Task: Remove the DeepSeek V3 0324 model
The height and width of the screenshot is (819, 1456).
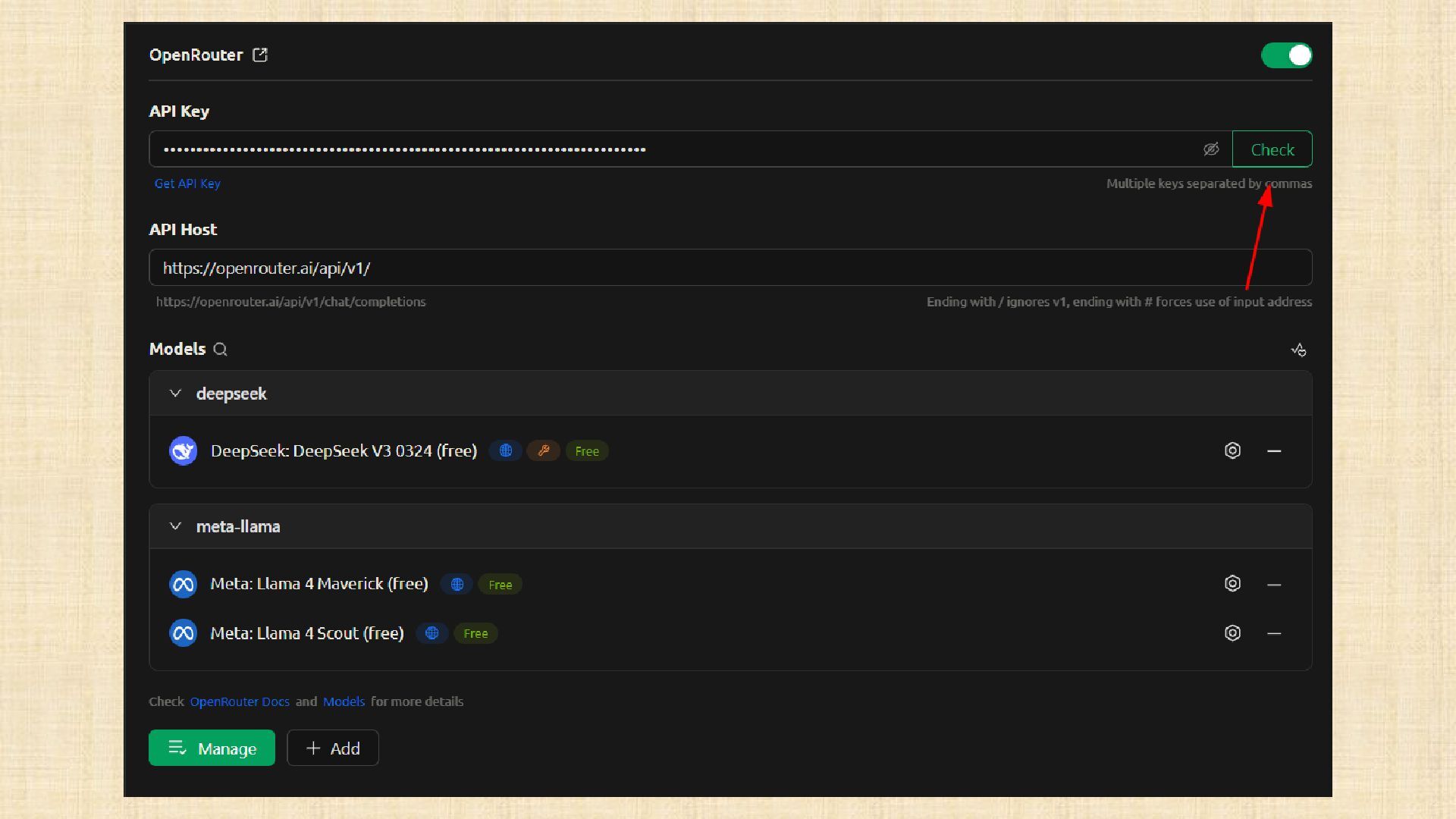Action: click(1274, 450)
